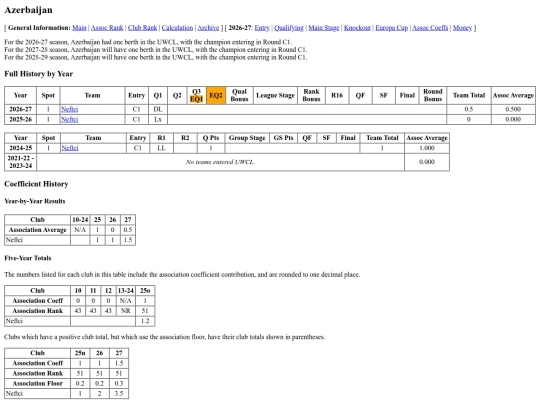The width and height of the screenshot is (540, 405).
Task: Click Neftci's 3.5 total in last table
Action: click(x=119, y=394)
